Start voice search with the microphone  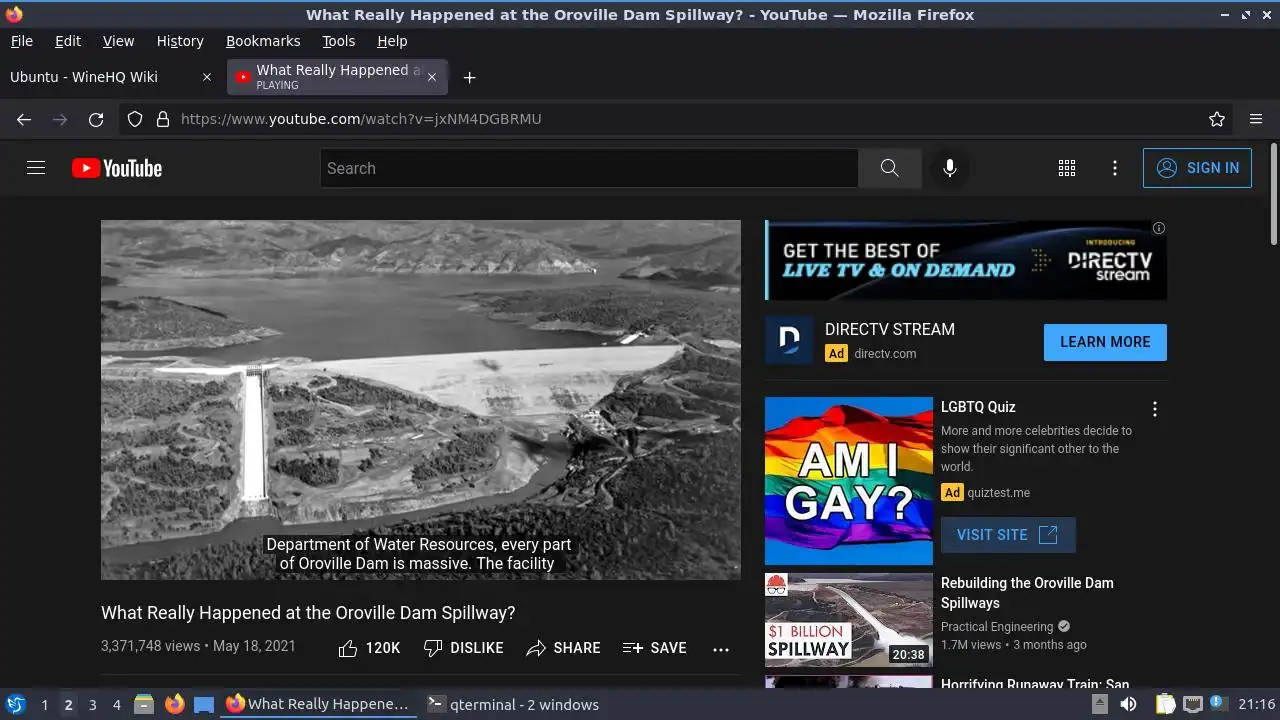(x=950, y=168)
